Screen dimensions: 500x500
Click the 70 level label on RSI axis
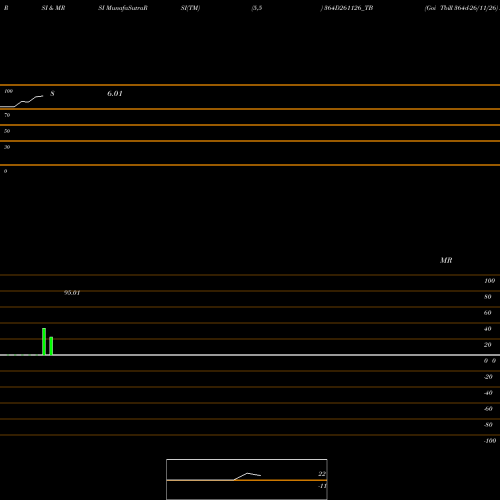coord(7,115)
